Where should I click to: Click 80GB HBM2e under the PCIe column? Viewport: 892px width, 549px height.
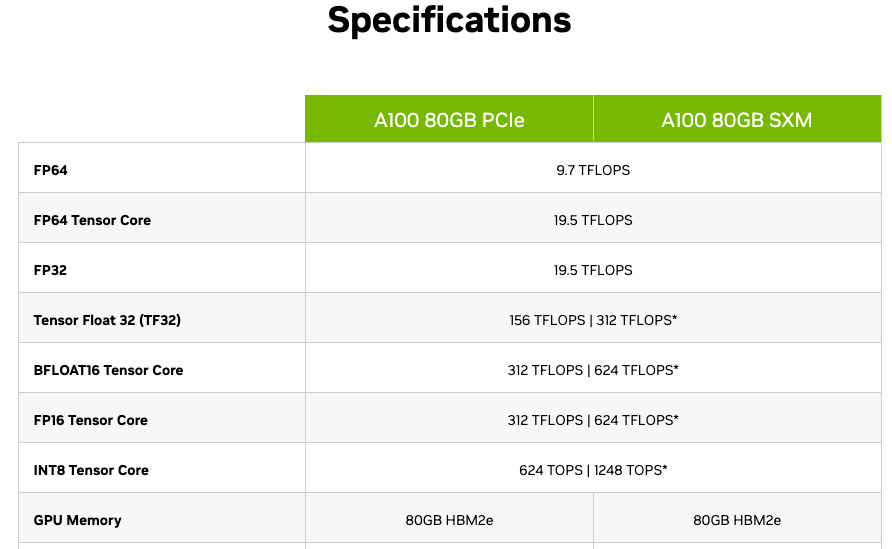[449, 520]
